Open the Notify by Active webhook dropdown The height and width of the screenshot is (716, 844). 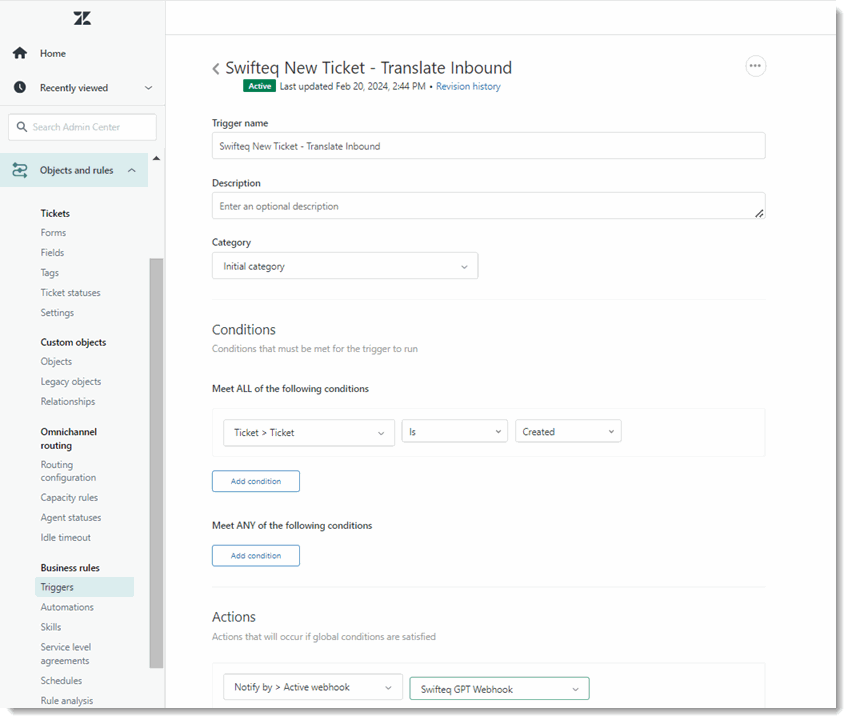tap(313, 687)
